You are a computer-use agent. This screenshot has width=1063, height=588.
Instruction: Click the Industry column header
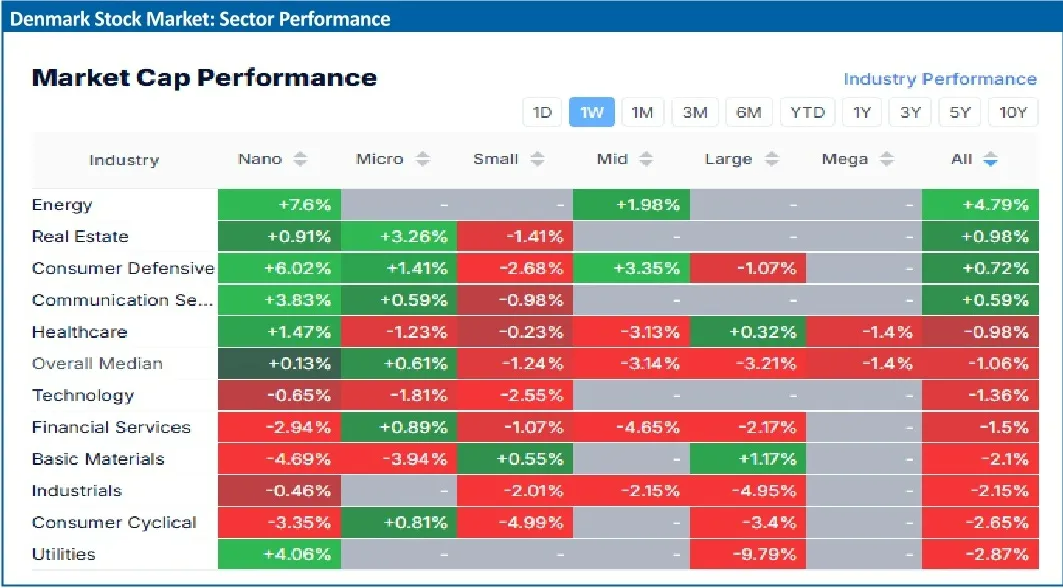(124, 160)
